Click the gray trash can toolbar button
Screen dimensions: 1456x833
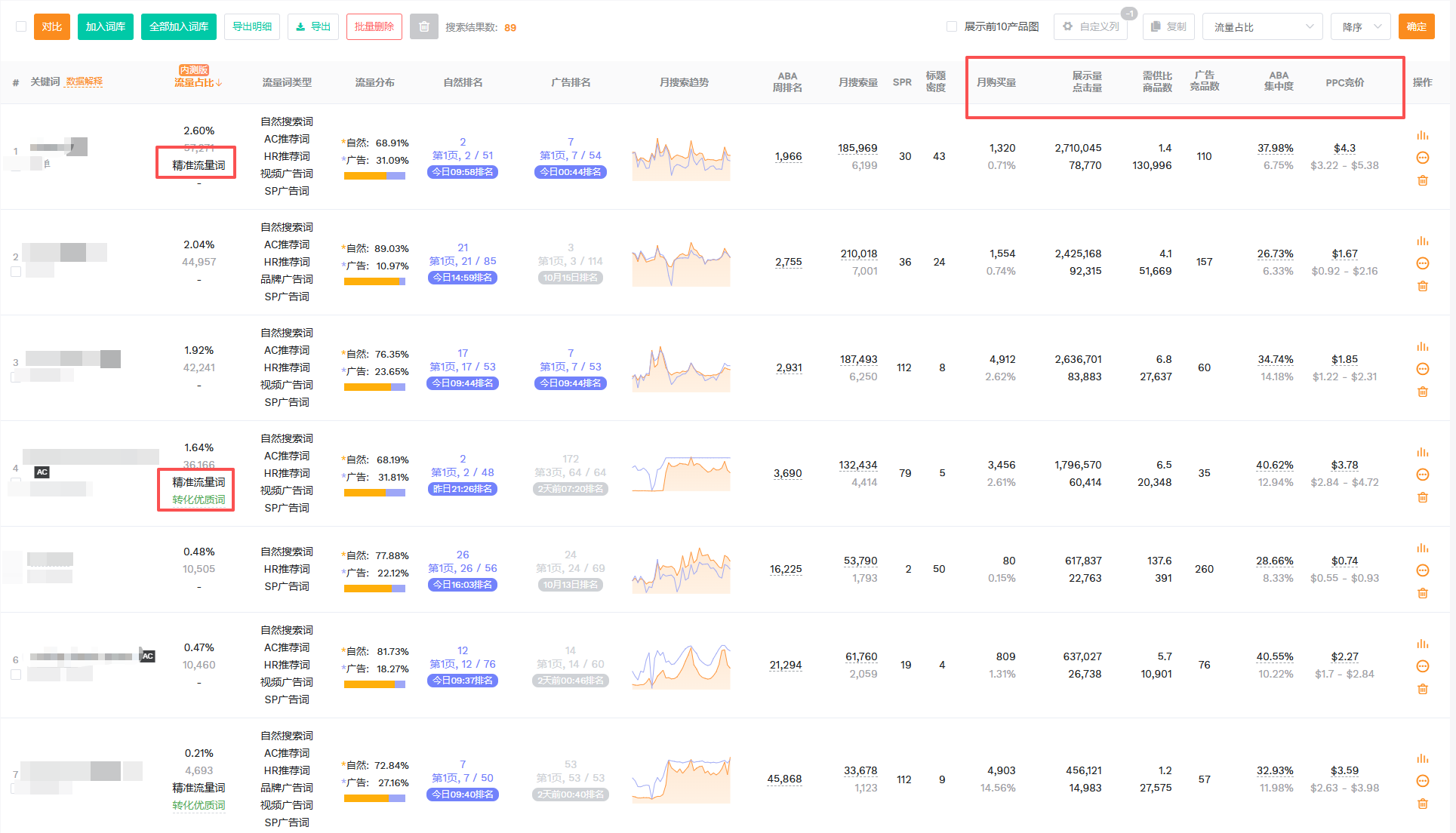coord(423,27)
